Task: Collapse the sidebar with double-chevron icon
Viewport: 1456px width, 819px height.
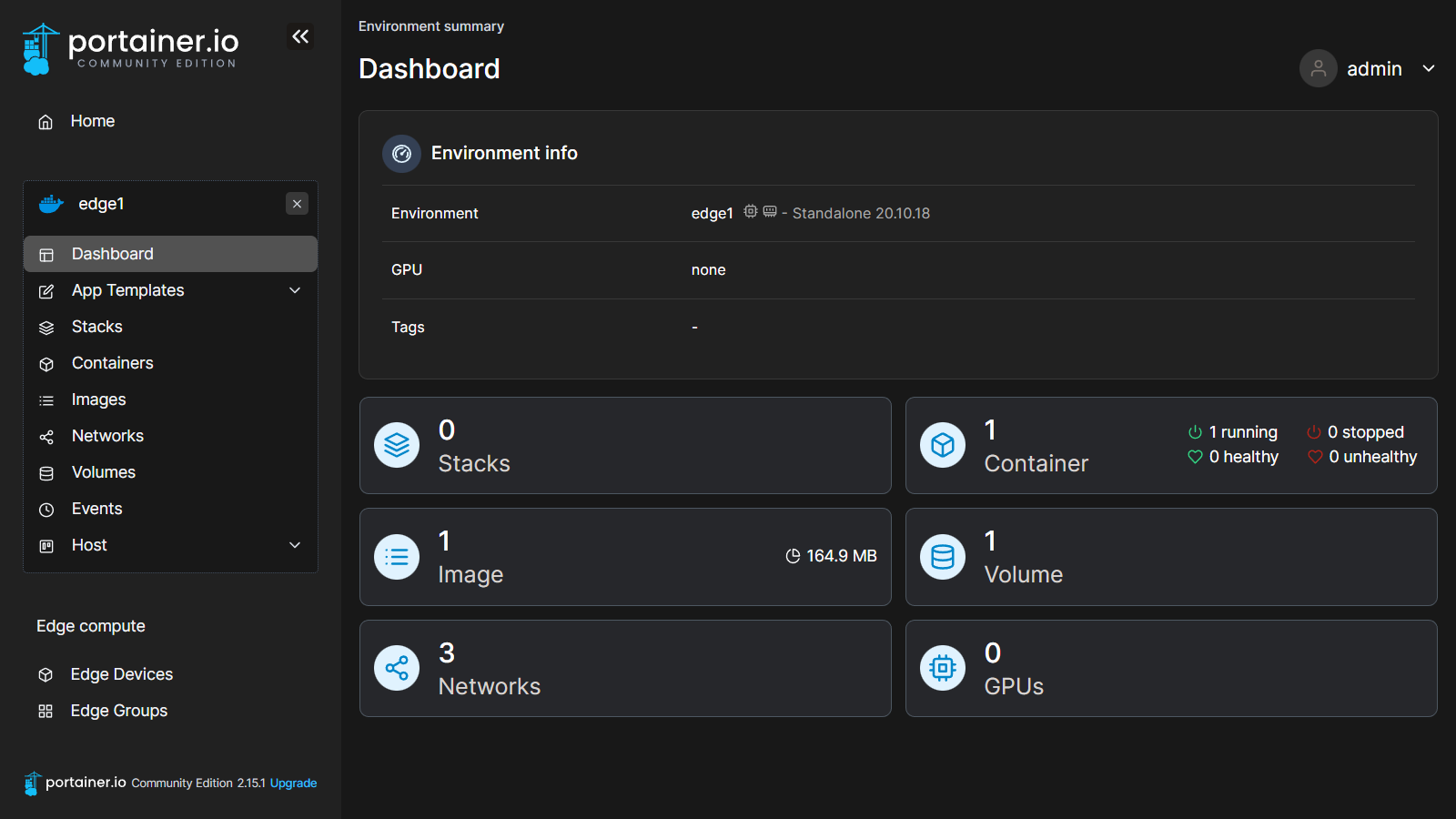Action: pyautogui.click(x=300, y=36)
